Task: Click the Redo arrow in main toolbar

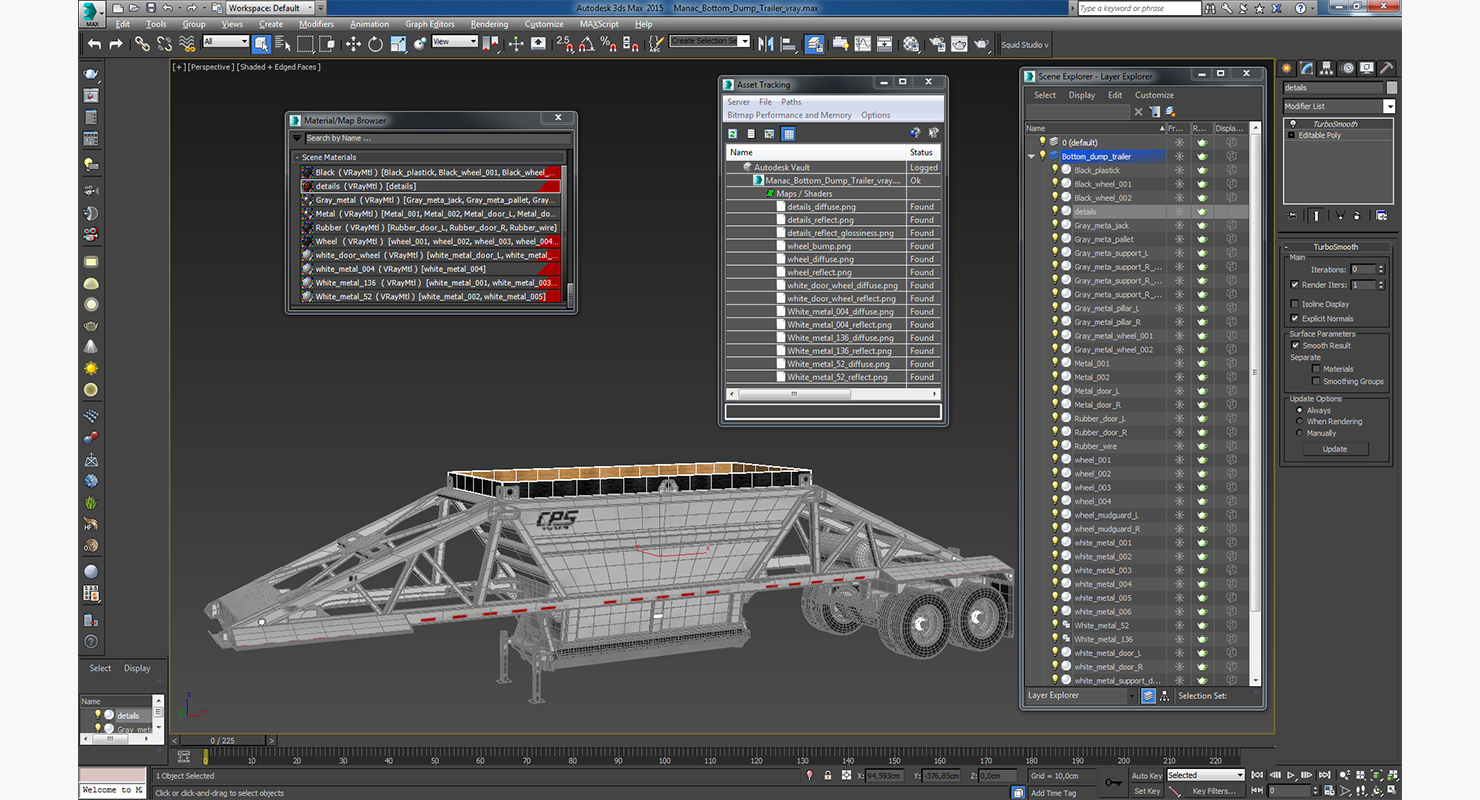Action: click(x=116, y=44)
